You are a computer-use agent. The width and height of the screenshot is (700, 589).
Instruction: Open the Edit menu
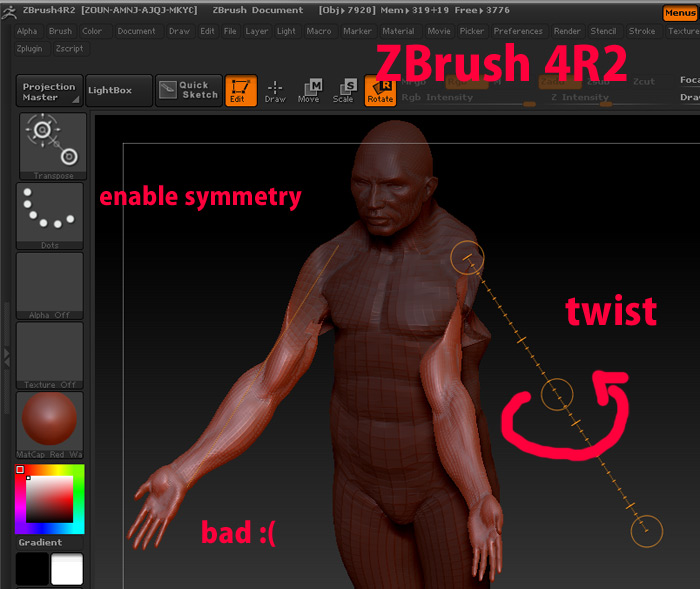point(207,31)
